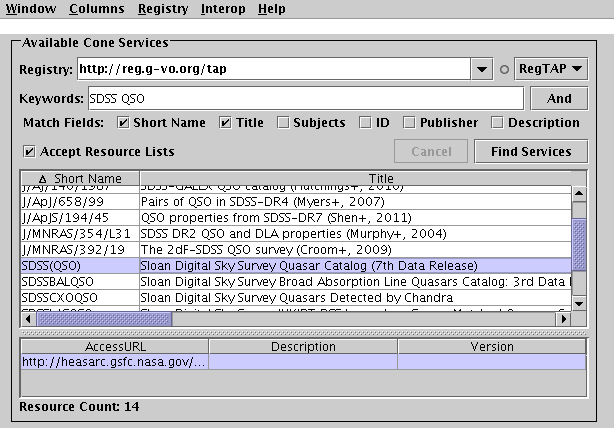Image resolution: width=614 pixels, height=428 pixels.
Task: Sort the table by Short Name header
Action: (85, 178)
